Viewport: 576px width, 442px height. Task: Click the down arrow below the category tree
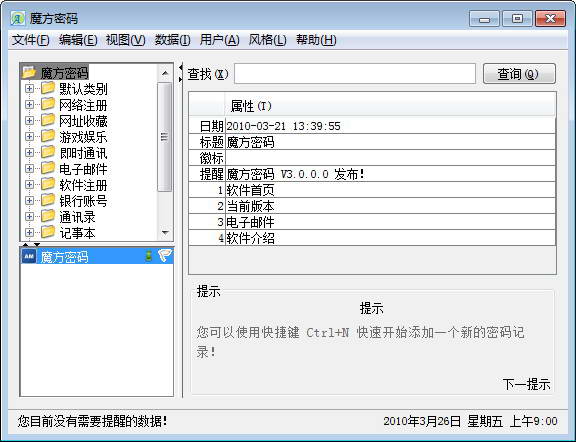click(x=37, y=244)
